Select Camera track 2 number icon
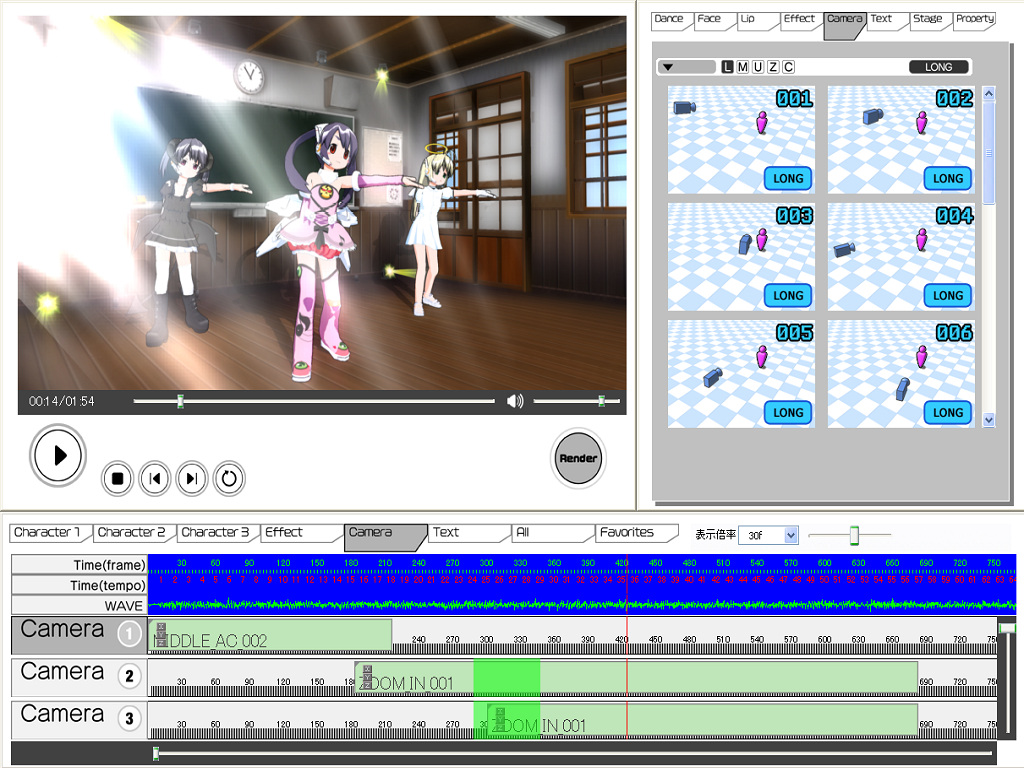The width and height of the screenshot is (1024, 768). pyautogui.click(x=129, y=677)
